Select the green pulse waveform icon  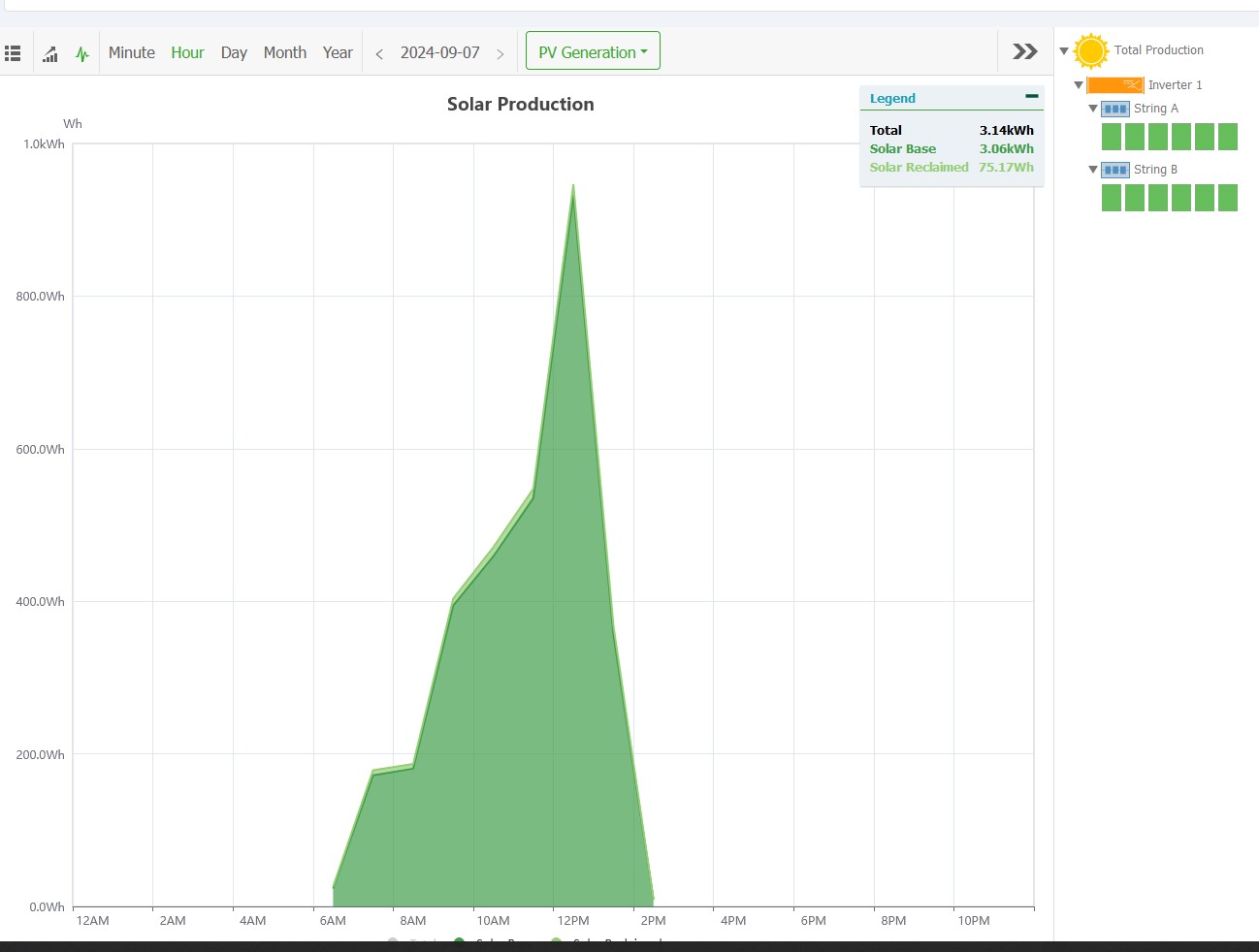[x=82, y=54]
